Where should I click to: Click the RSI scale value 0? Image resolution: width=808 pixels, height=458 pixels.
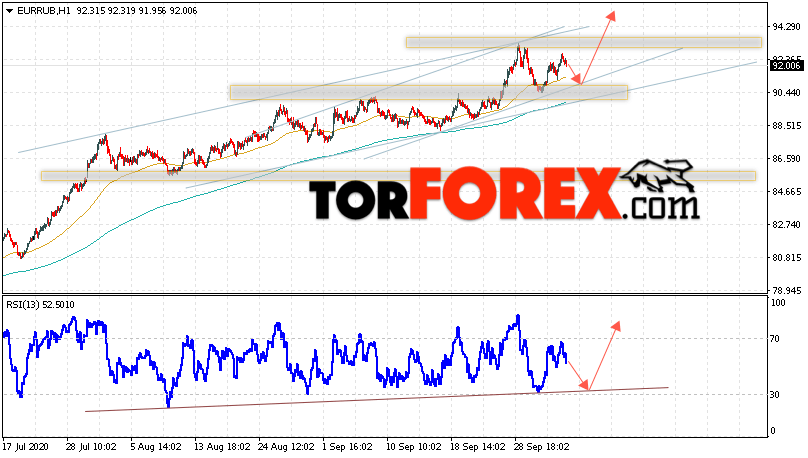coord(773,431)
